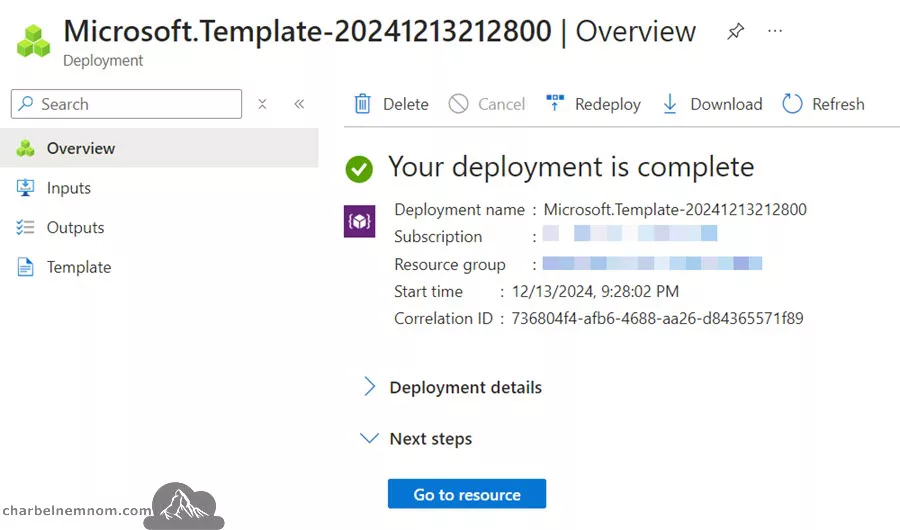
Task: Click the purple deployment resource icon
Action: pos(360,221)
